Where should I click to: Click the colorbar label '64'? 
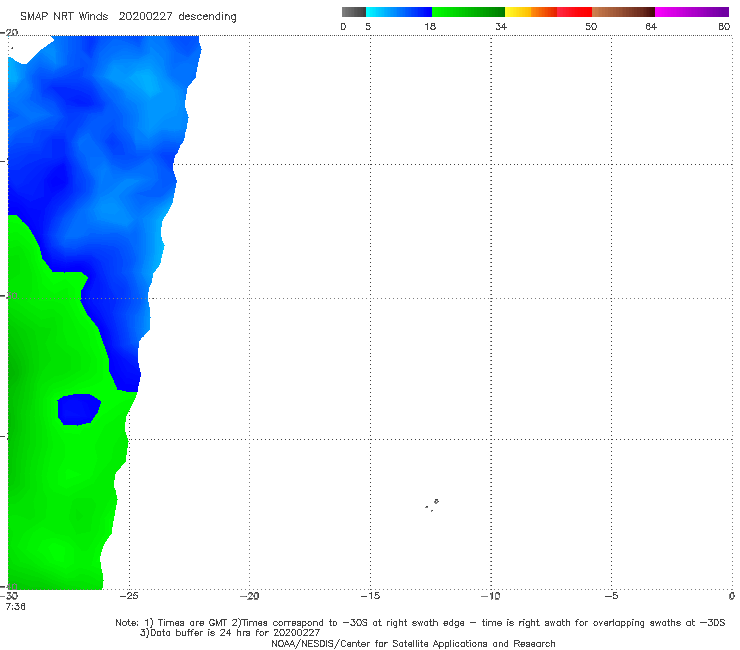(x=651, y=26)
